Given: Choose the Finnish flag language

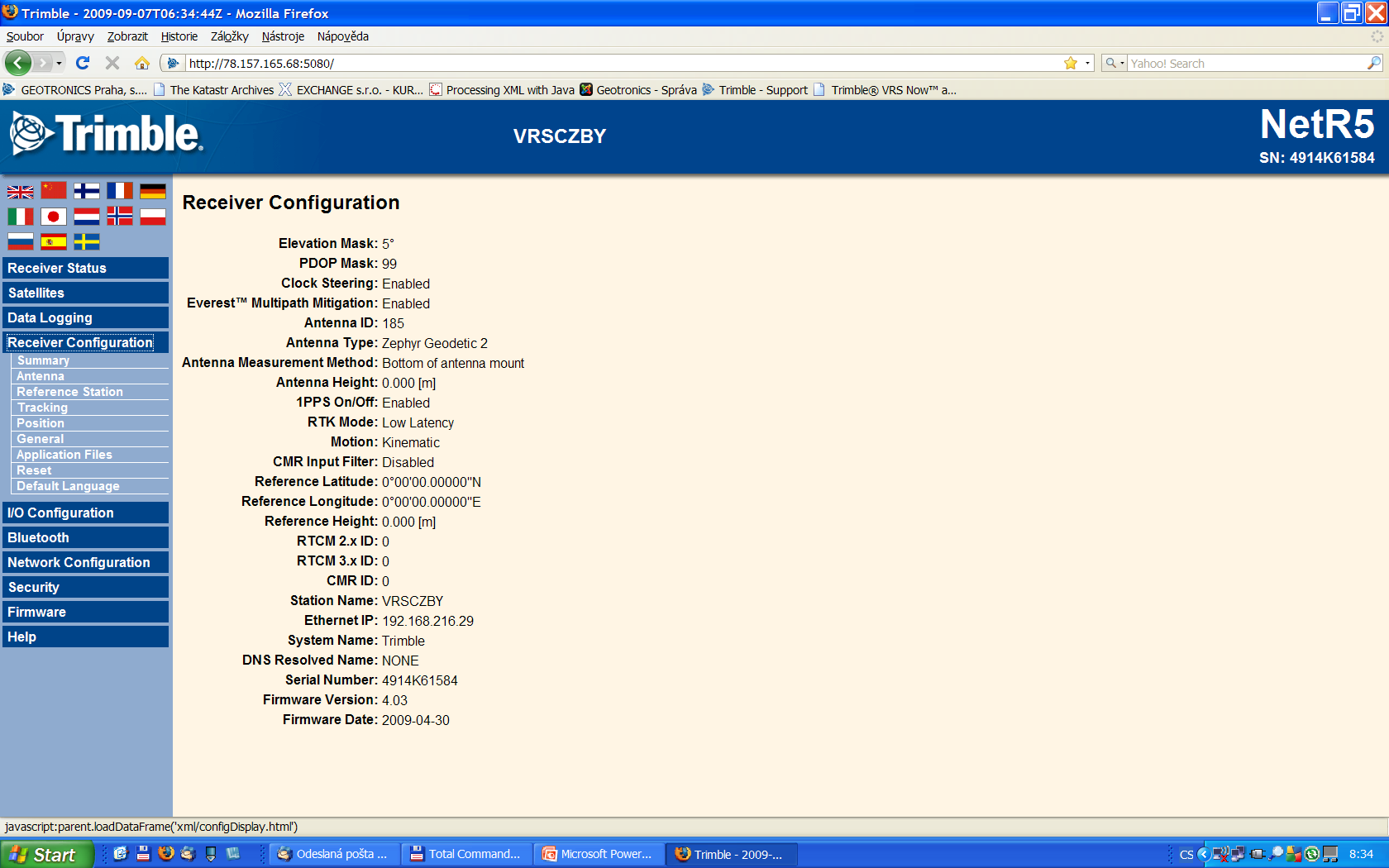Looking at the screenshot, I should (87, 191).
